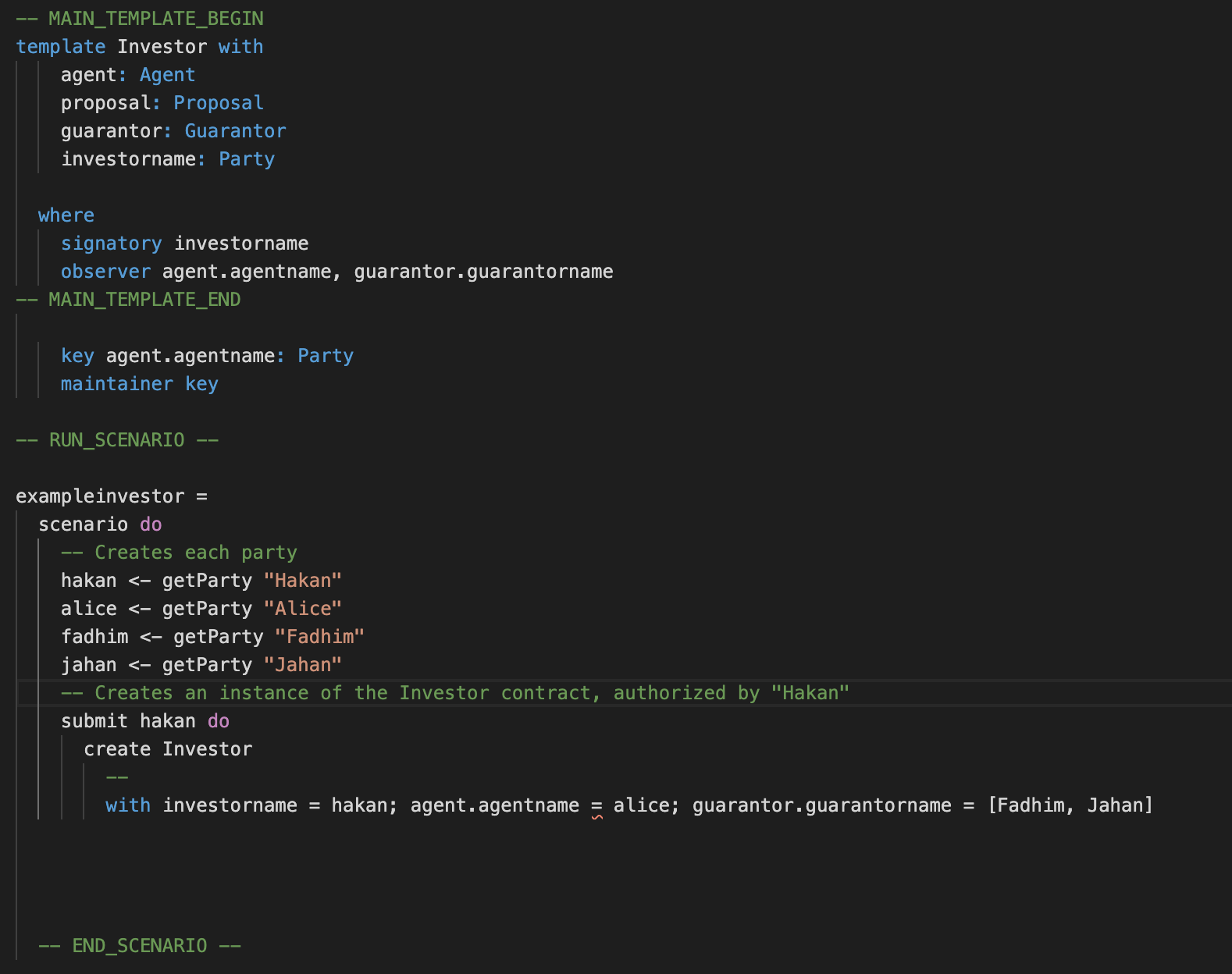1232x974 pixels.
Task: Click the 'signatory' keyword
Action: pos(111,243)
